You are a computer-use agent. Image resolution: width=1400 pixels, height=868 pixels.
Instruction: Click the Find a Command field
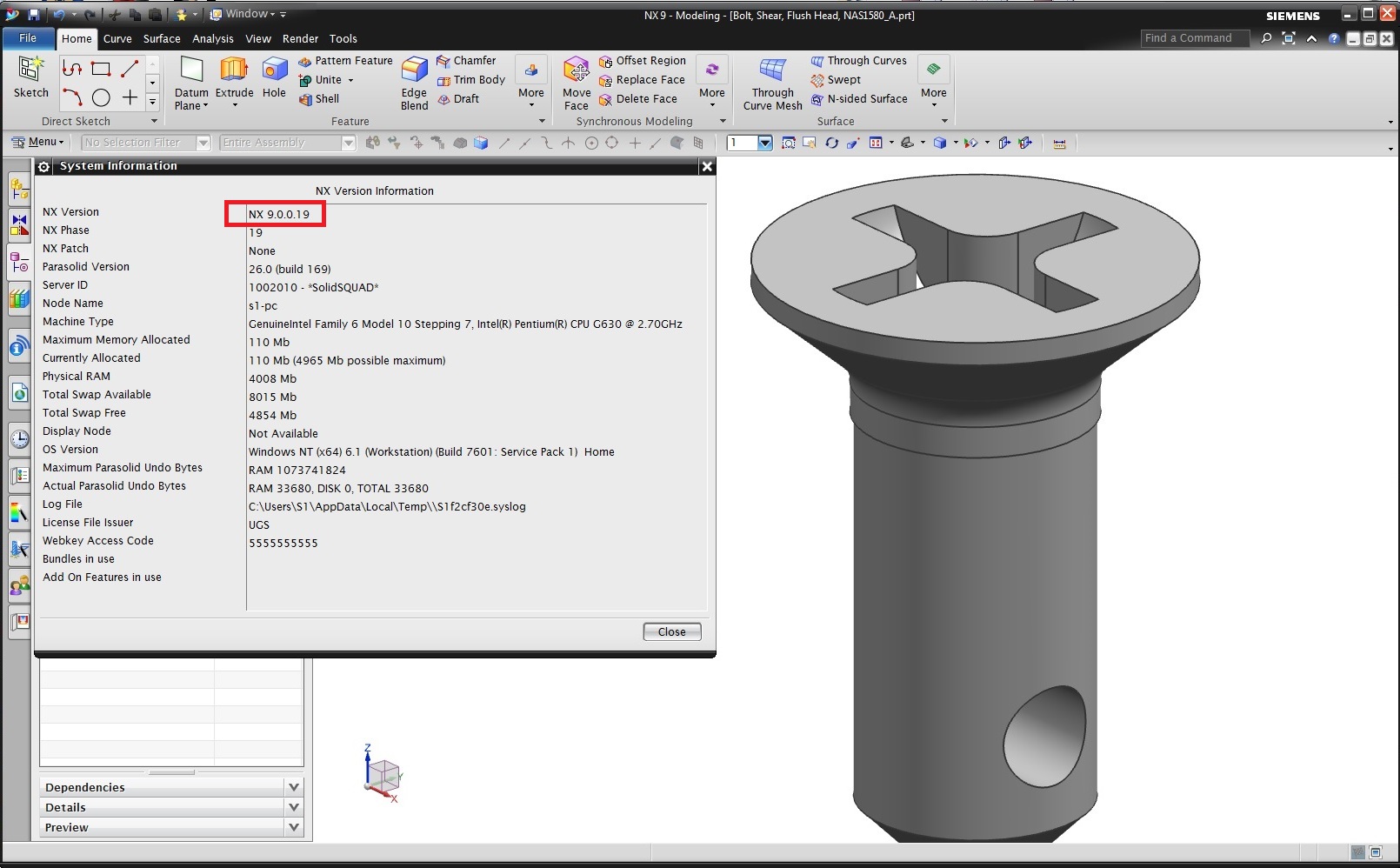point(1195,38)
